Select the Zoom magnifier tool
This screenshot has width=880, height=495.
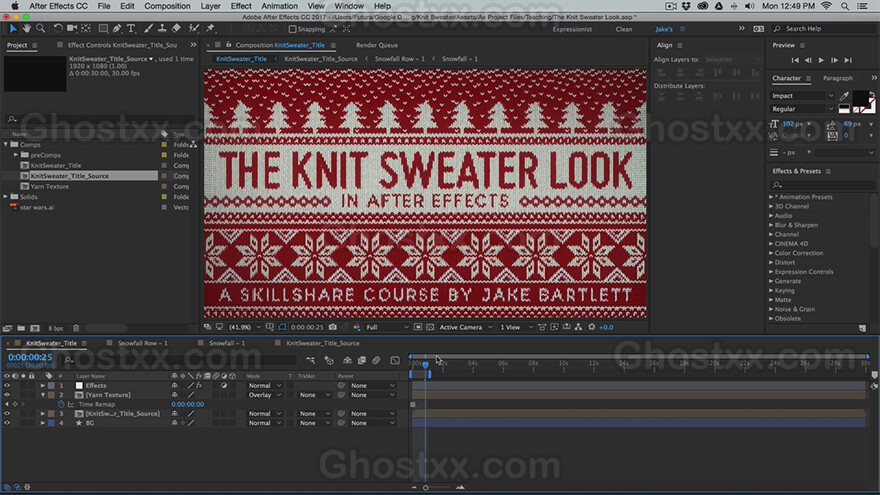tap(40, 28)
